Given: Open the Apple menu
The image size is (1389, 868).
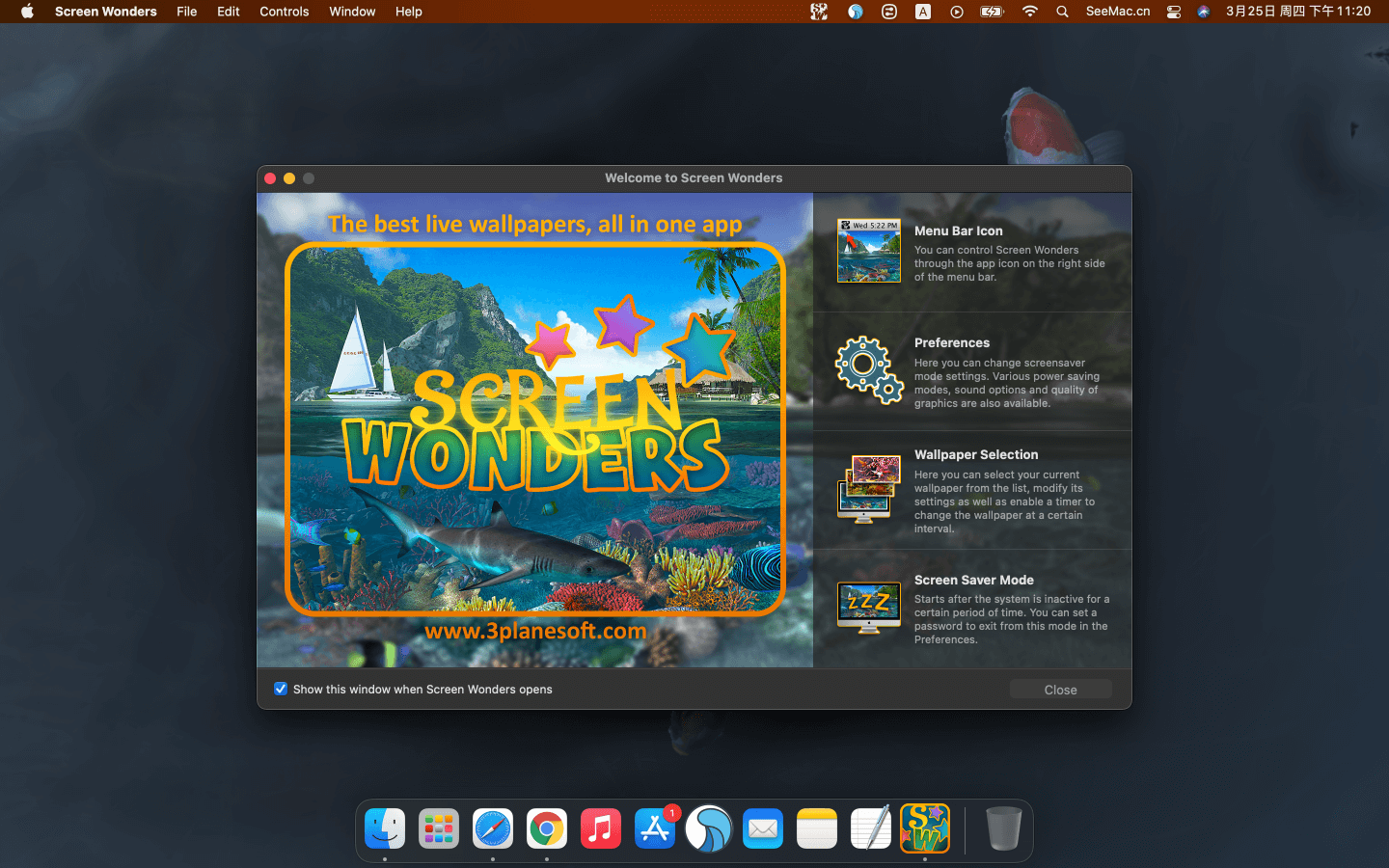Looking at the screenshot, I should coord(26,12).
